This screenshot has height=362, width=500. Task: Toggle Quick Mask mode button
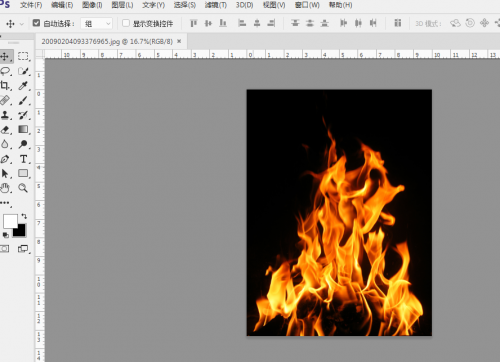pyautogui.click(x=5, y=249)
